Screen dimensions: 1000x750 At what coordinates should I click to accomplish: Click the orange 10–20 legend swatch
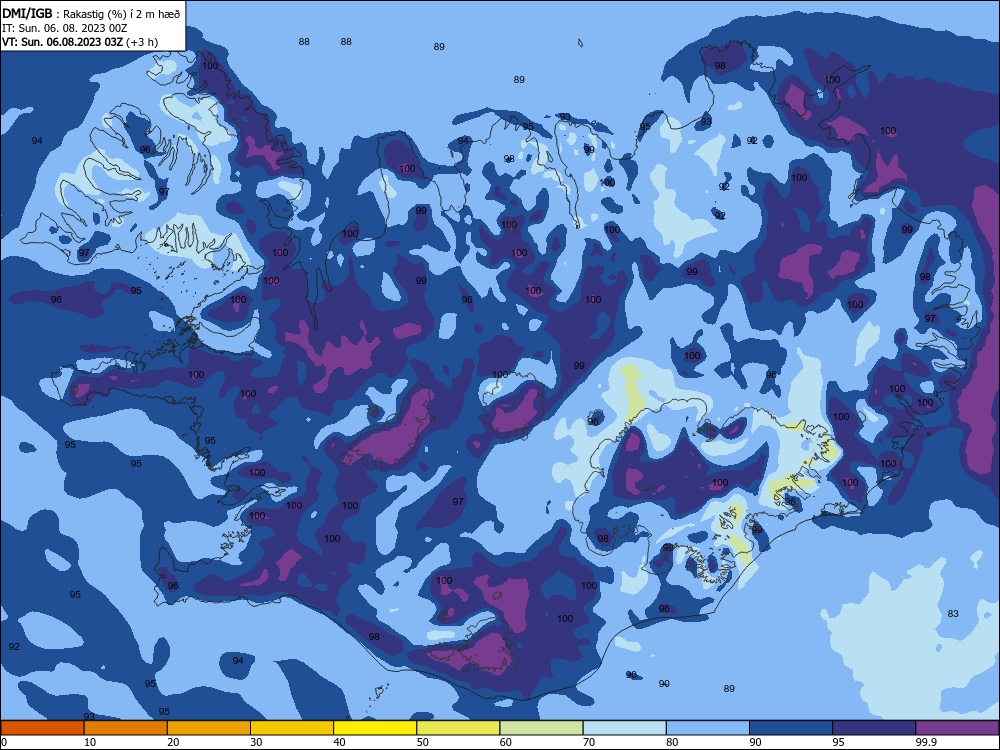(126, 728)
